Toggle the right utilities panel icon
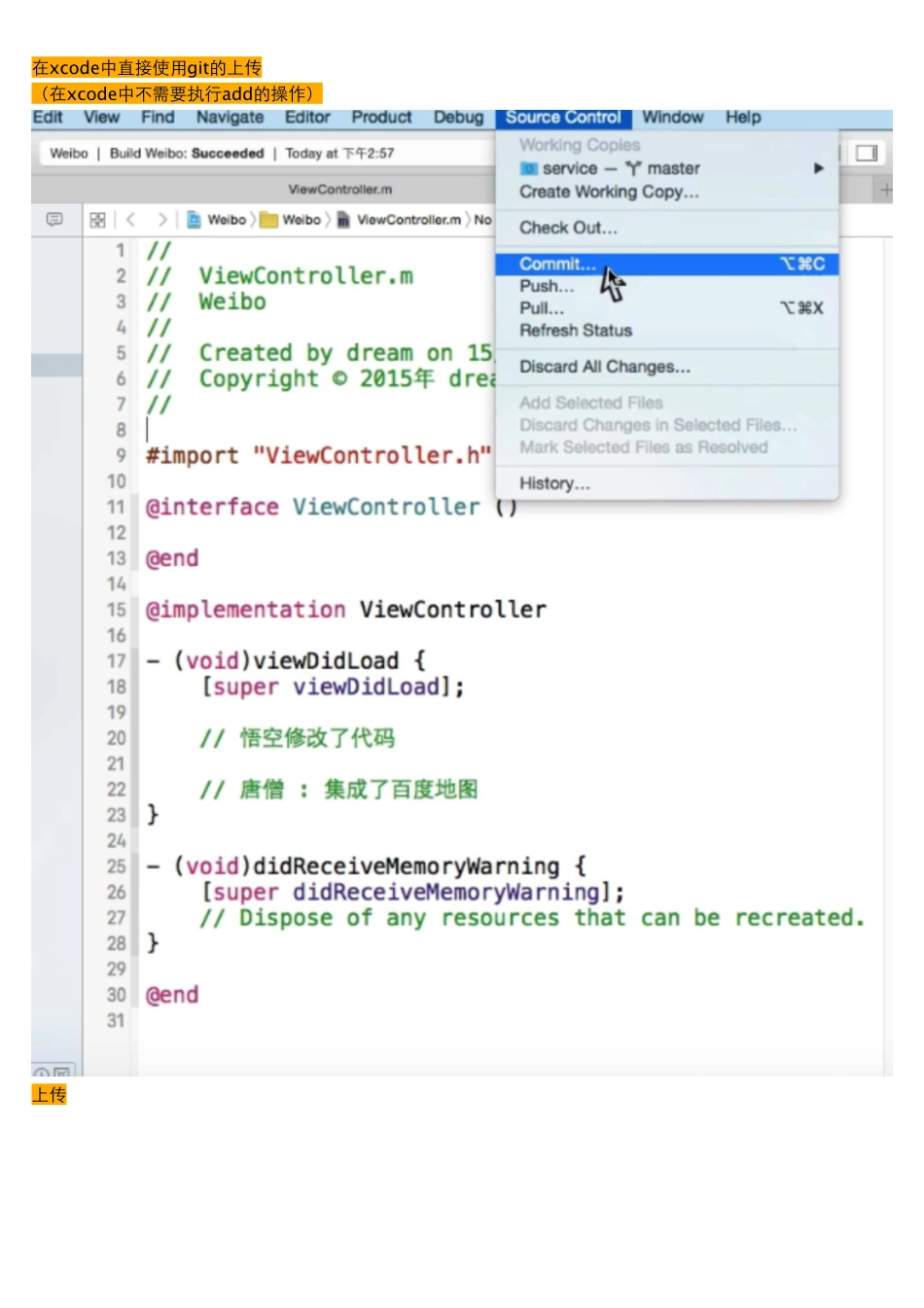Viewport: 924px width, 1308px height. coord(866,154)
